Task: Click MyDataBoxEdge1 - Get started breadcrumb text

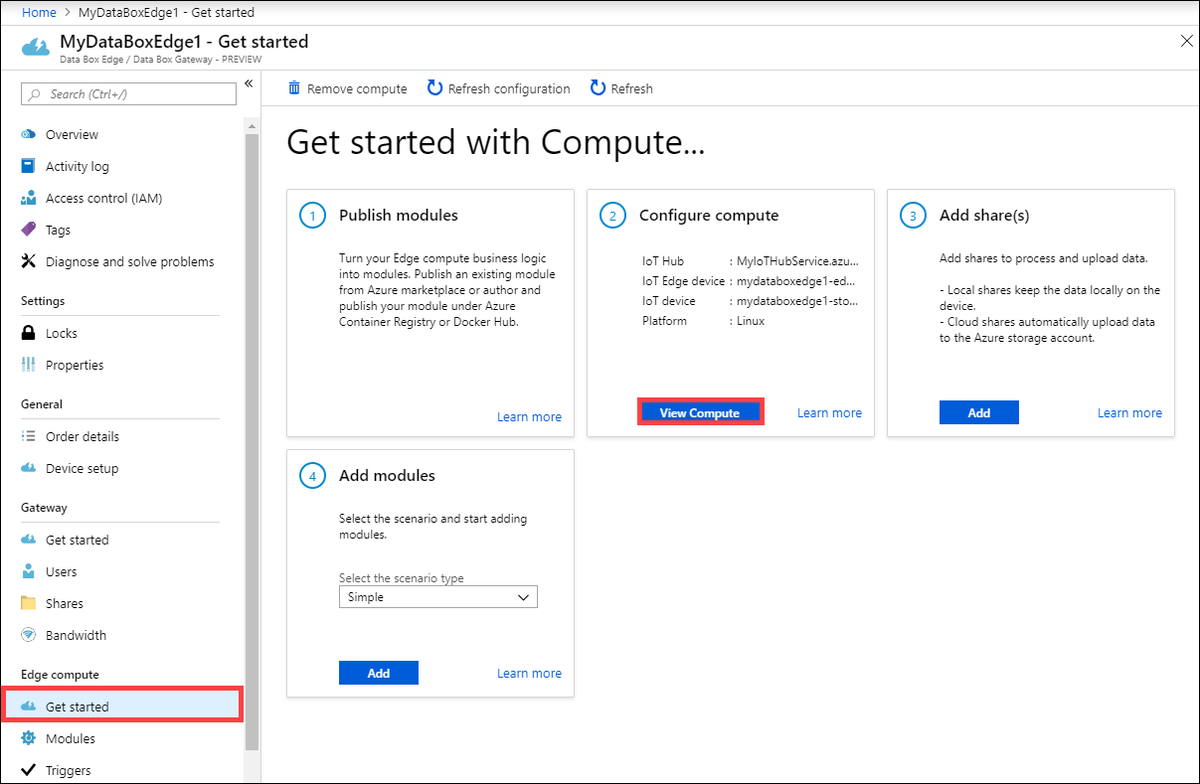Action: 166,13
